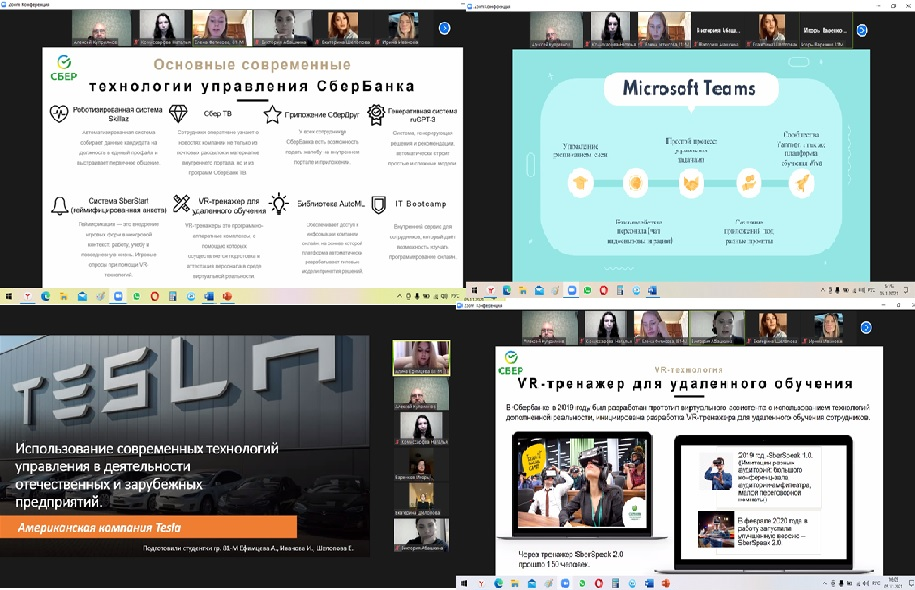Show next participants in Microsoft Teams window

click(x=903, y=29)
